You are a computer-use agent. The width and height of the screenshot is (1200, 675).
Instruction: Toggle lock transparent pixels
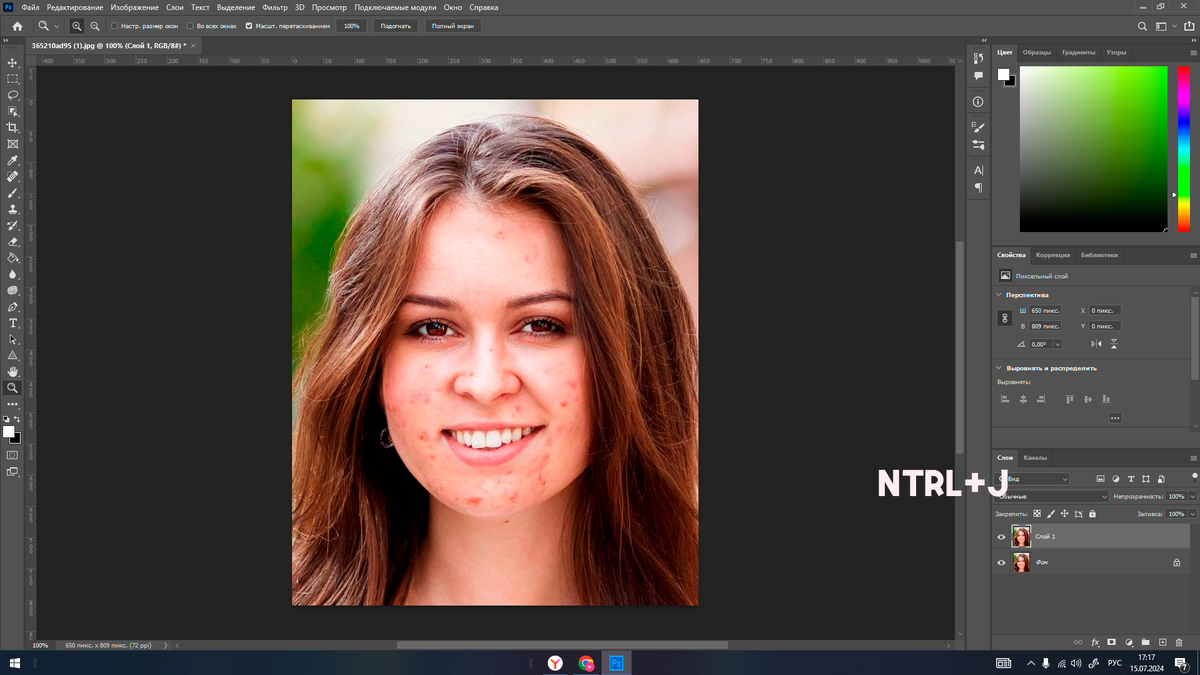tap(1037, 514)
